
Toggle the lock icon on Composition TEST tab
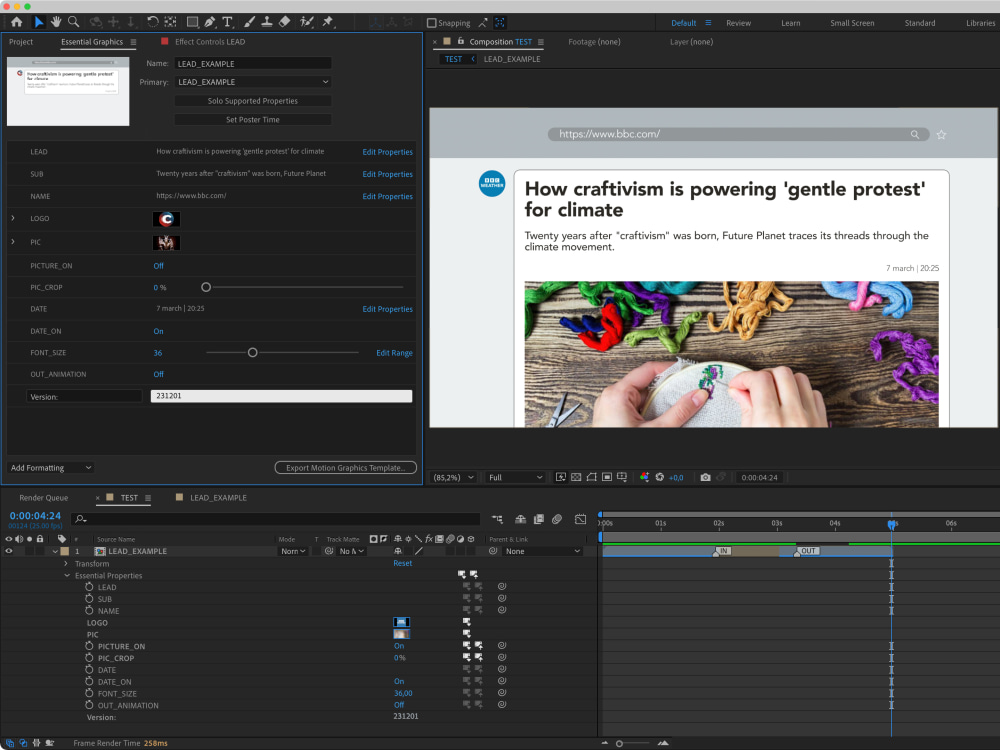(460, 41)
